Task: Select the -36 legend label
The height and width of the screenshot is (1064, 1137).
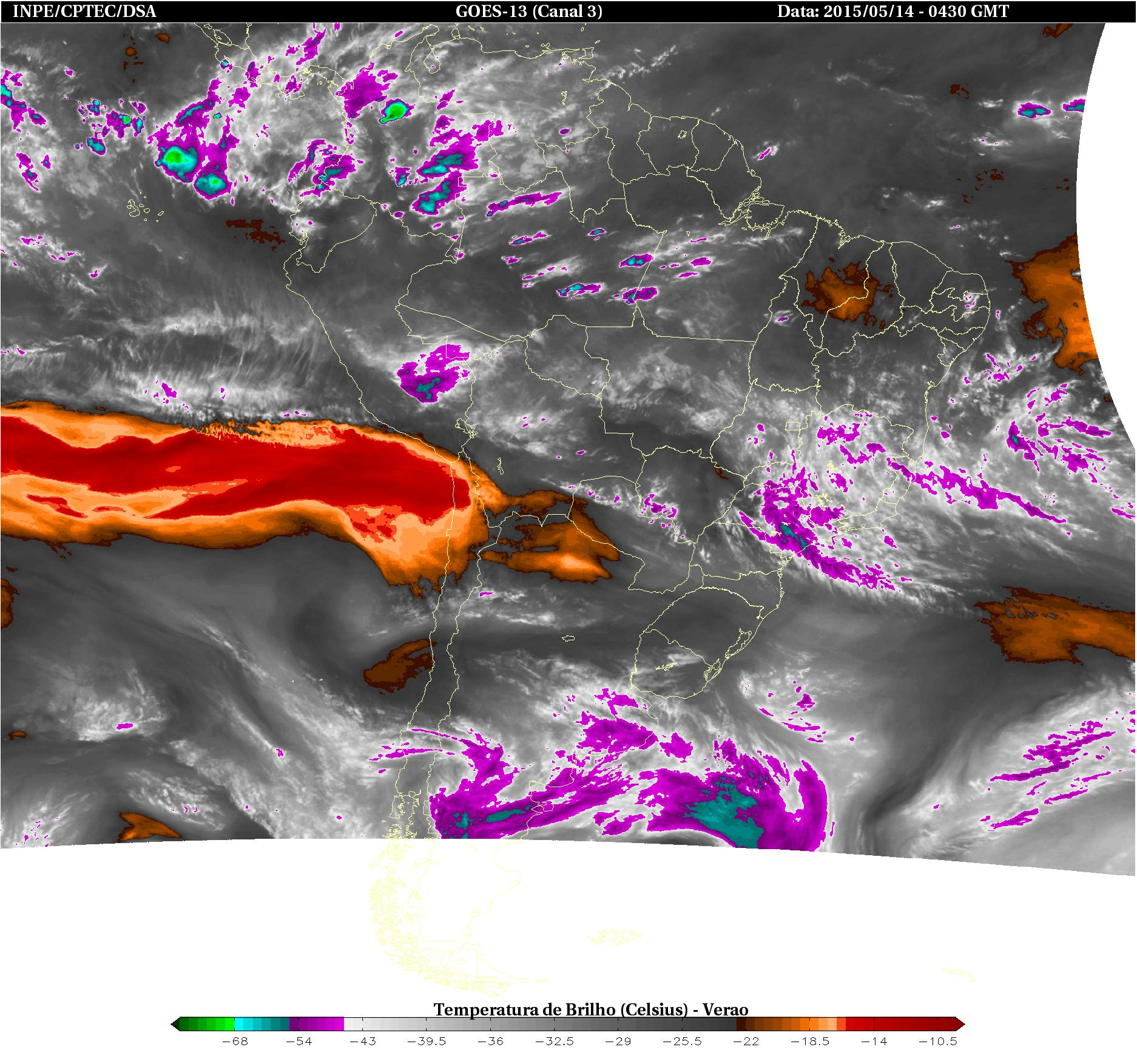Action: click(x=490, y=1042)
